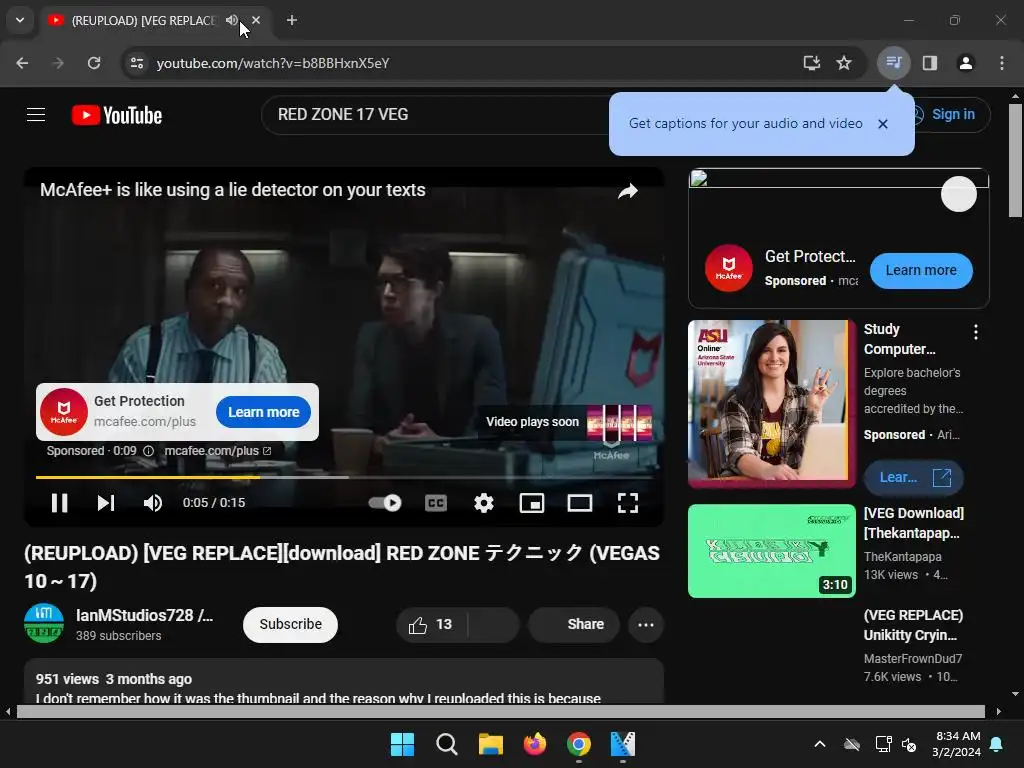Viewport: 1024px width, 768px height.
Task: Enable miniplayer mode
Action: point(532,503)
